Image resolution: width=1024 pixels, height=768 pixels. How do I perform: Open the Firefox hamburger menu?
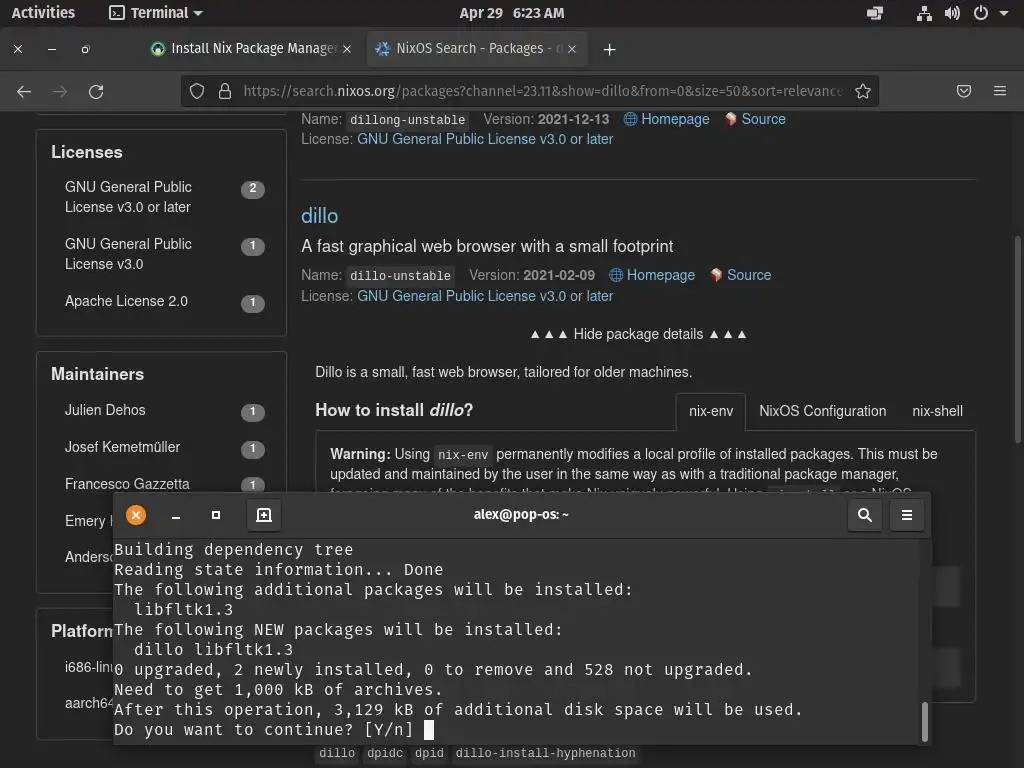pyautogui.click(x=1000, y=91)
